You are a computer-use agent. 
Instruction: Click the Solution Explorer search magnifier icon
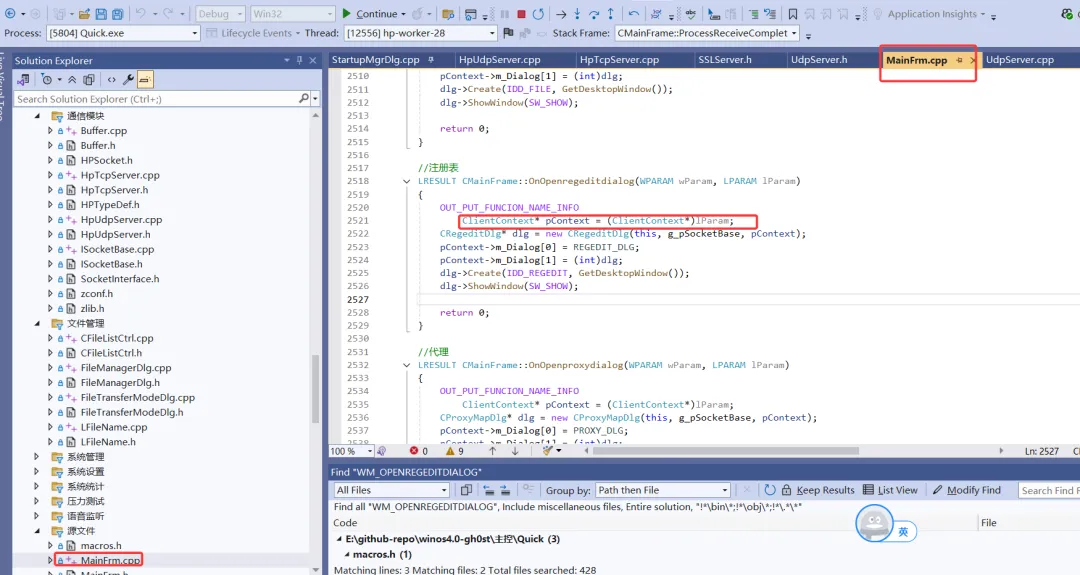click(x=304, y=98)
